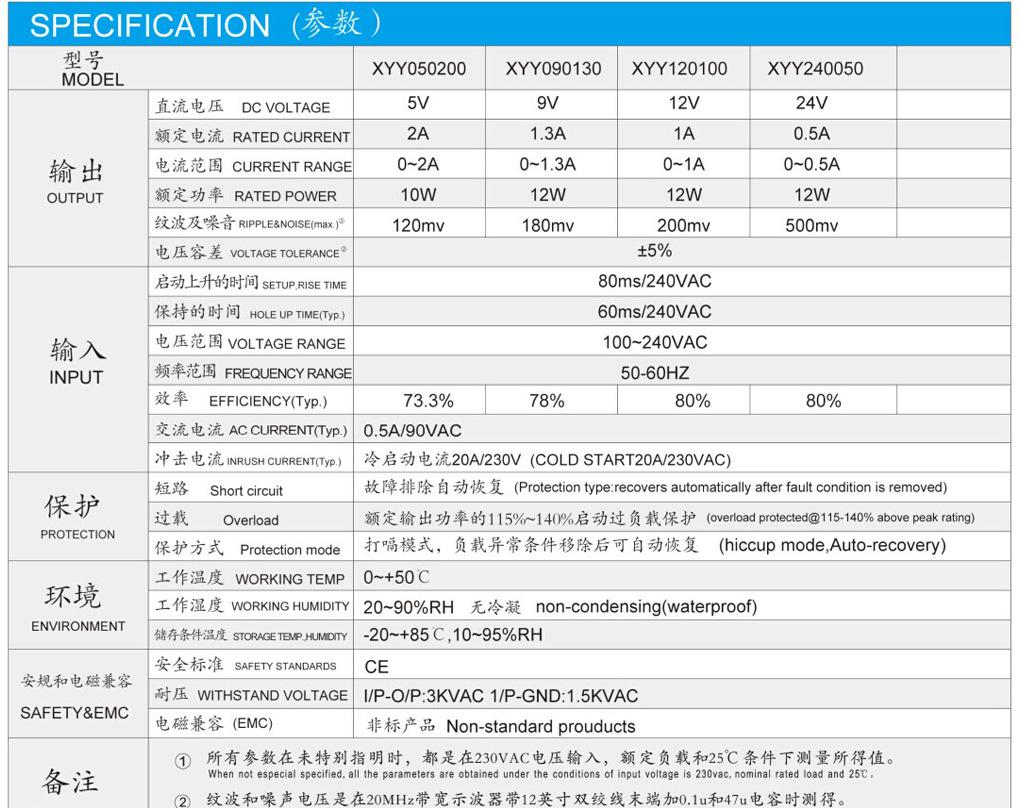This screenshot has height=808, width=1020.
Task: Click the WITHSTAND VOLTAGE row label
Action: [x=273, y=695]
